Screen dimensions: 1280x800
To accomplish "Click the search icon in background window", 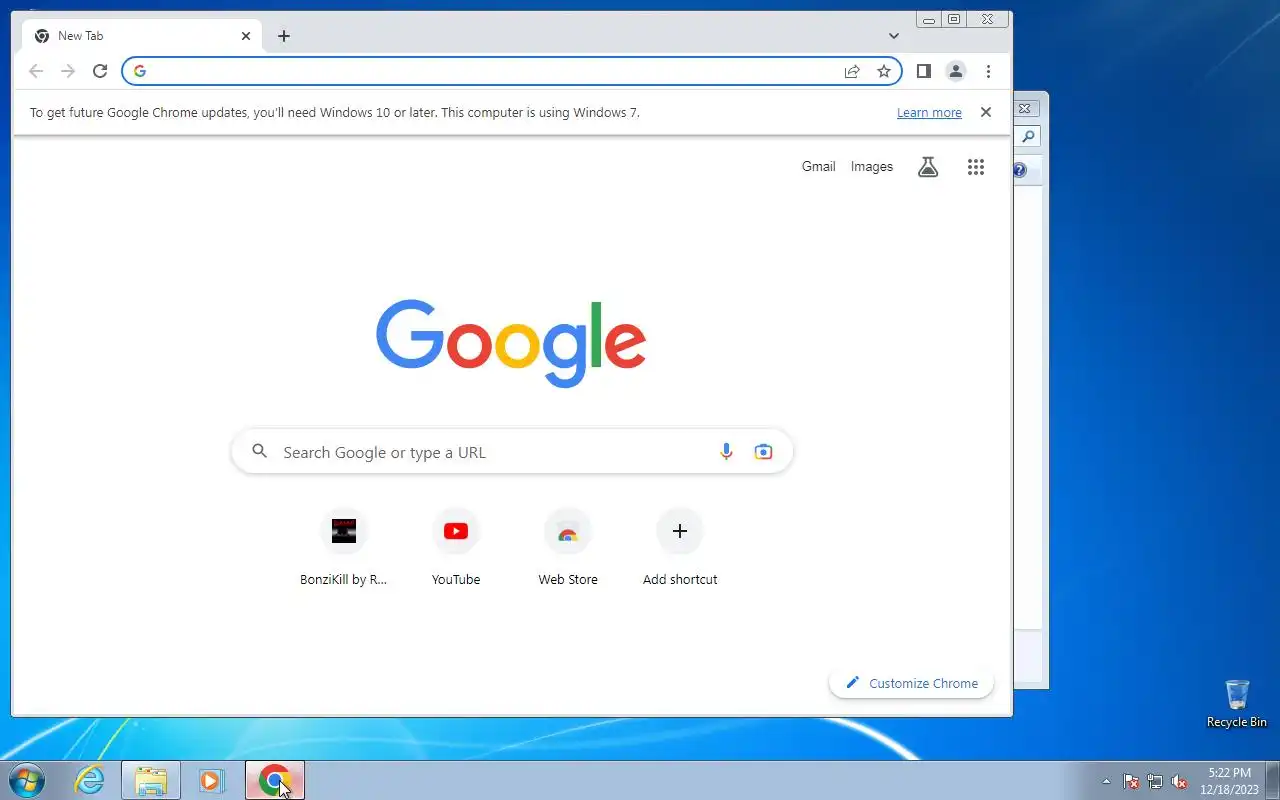I will point(1027,137).
